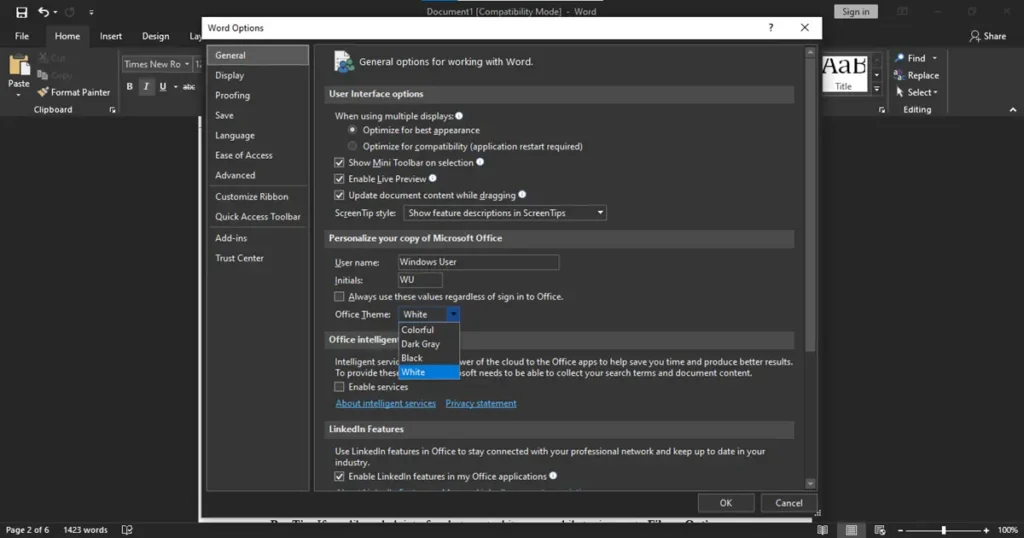Toggle Underline formatting in ribbon

[x=163, y=86]
